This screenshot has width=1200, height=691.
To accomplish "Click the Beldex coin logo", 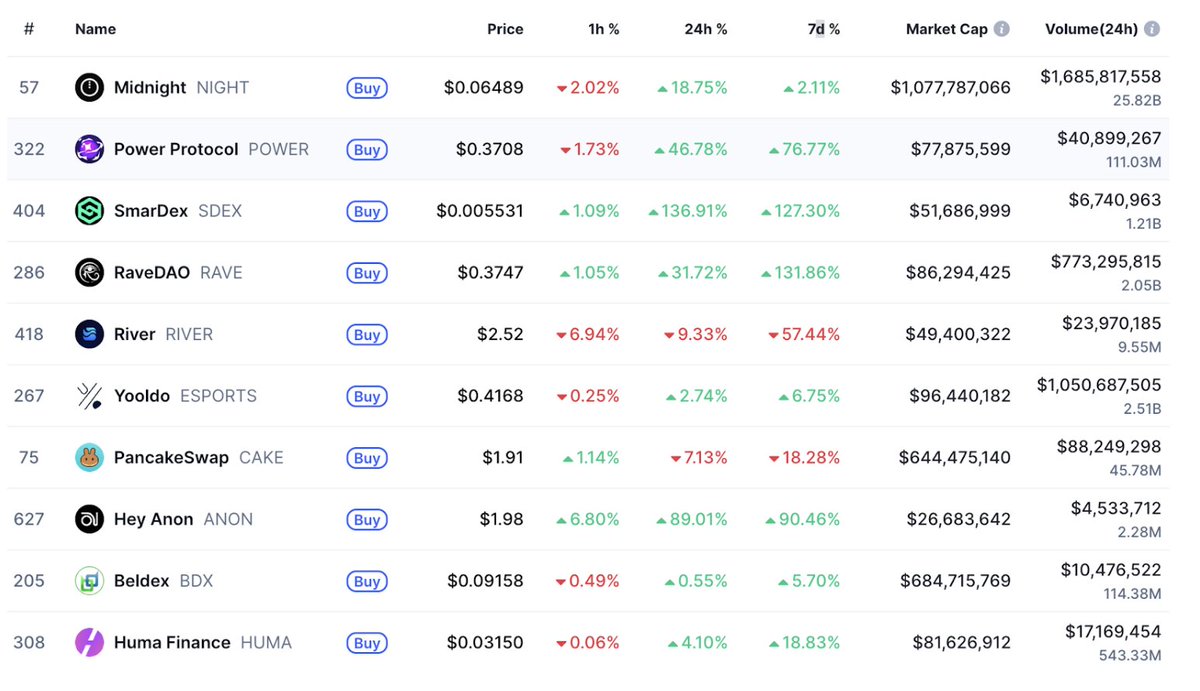I will click(89, 581).
